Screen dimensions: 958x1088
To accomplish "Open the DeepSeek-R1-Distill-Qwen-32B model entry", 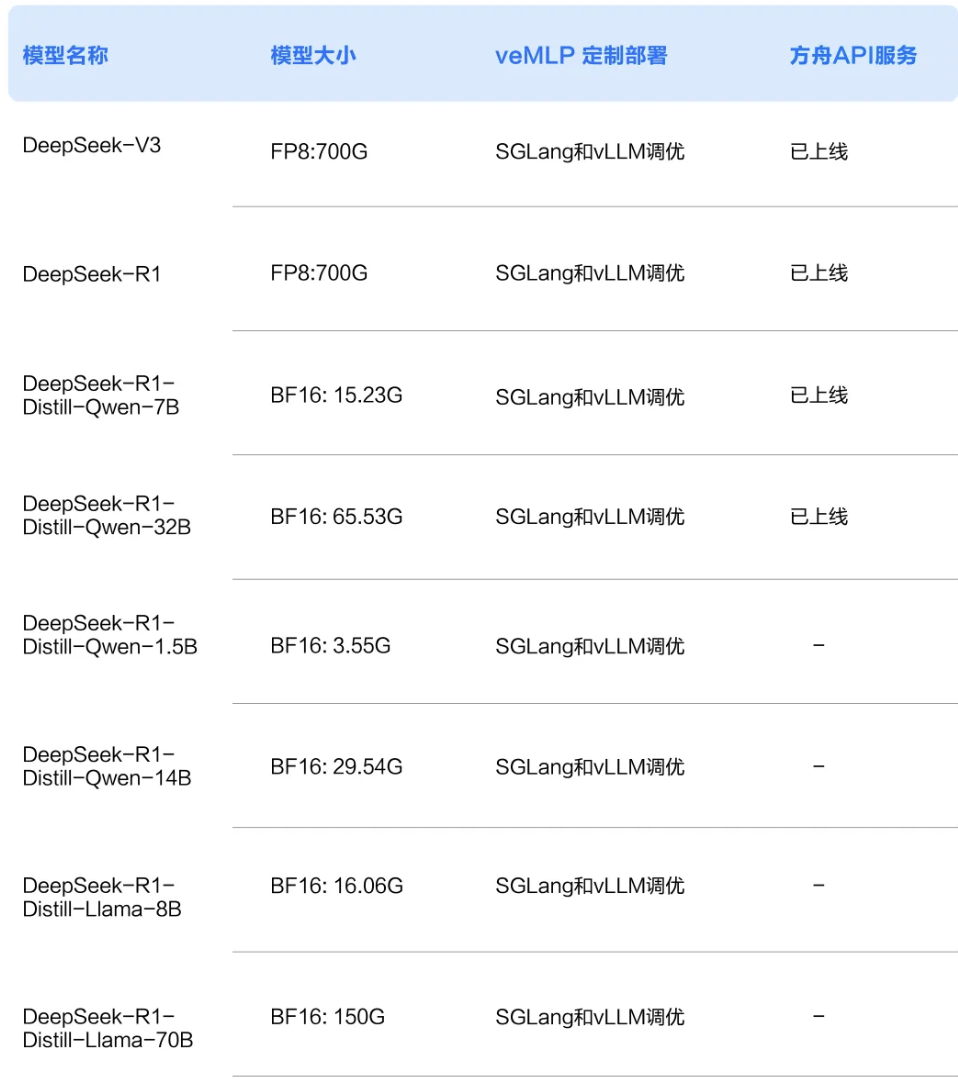I will tap(106, 515).
